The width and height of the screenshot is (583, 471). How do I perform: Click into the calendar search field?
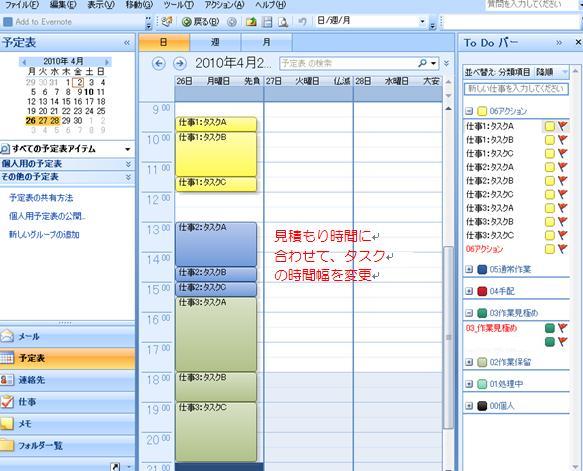click(348, 64)
